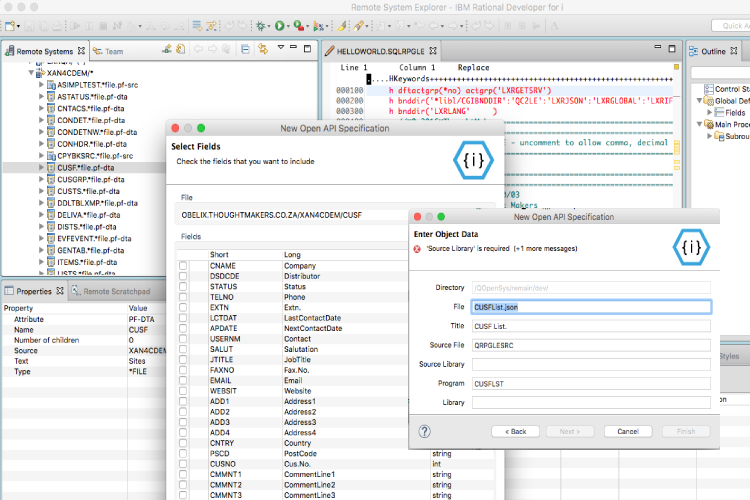Check the EMAIL field checkbox

[183, 380]
